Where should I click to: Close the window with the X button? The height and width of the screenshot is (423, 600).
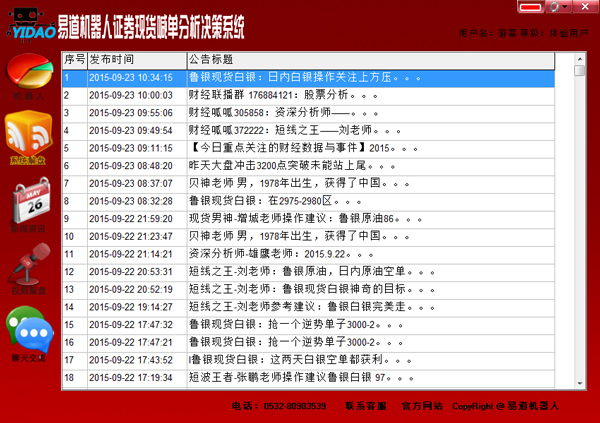[x=585, y=7]
